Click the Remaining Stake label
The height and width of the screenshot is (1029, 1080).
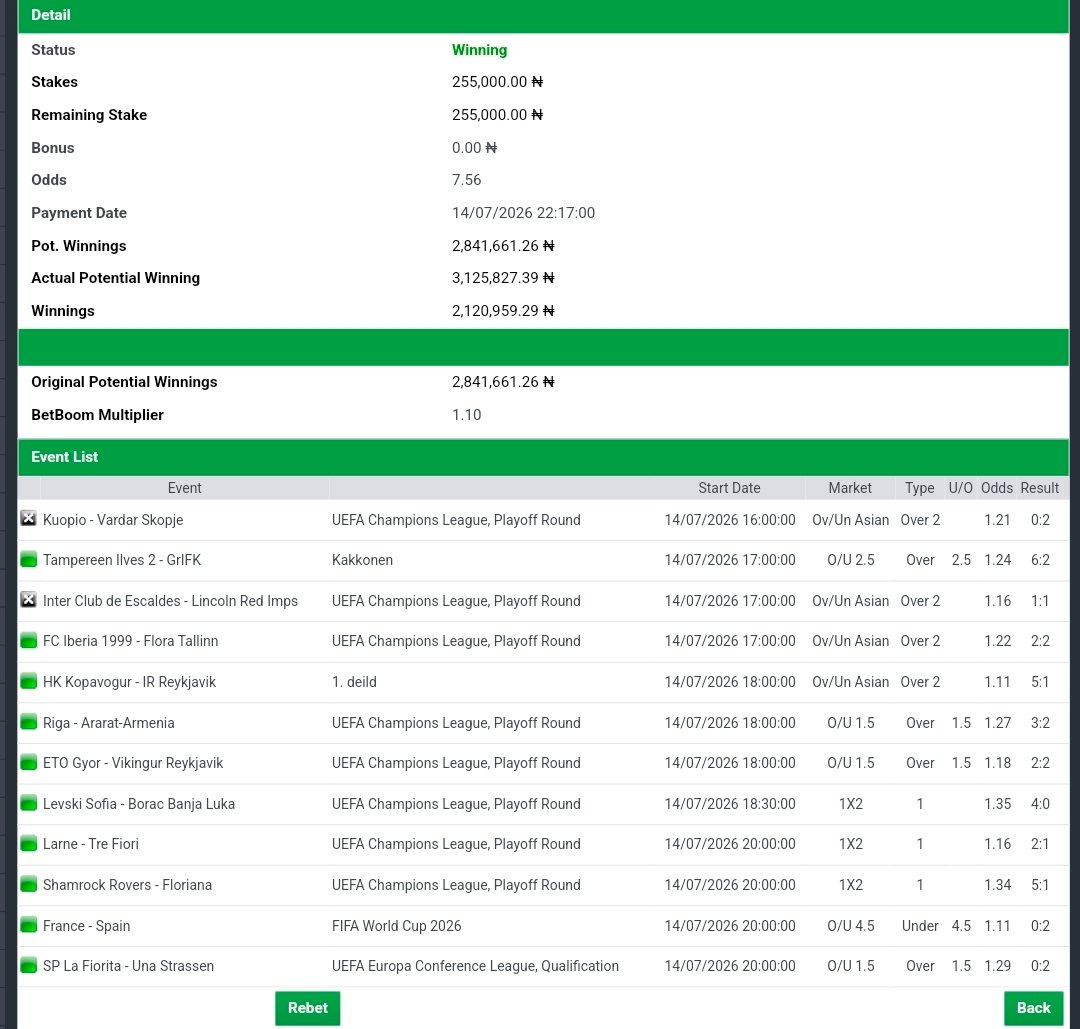89,114
